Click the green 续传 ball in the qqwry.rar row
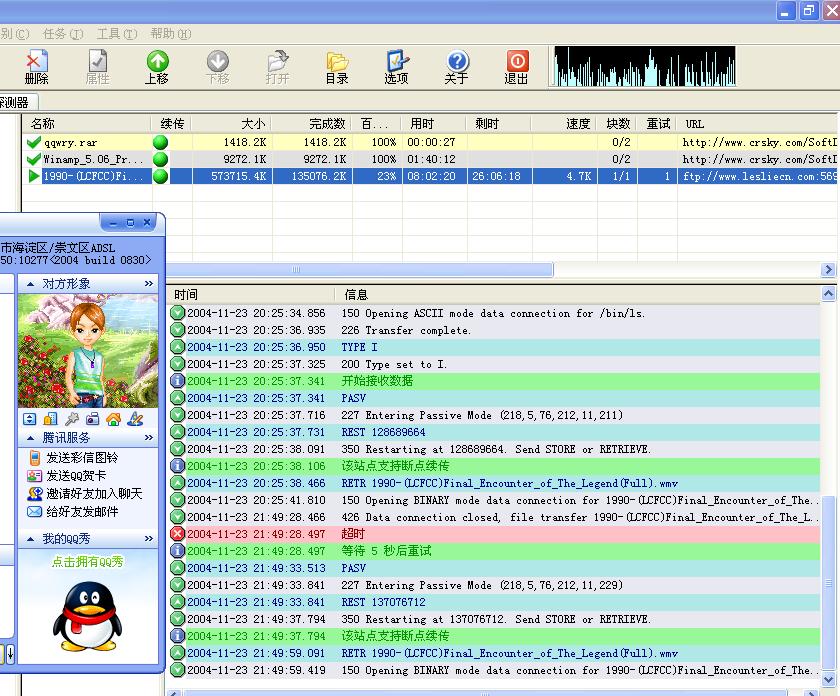 tap(160, 143)
